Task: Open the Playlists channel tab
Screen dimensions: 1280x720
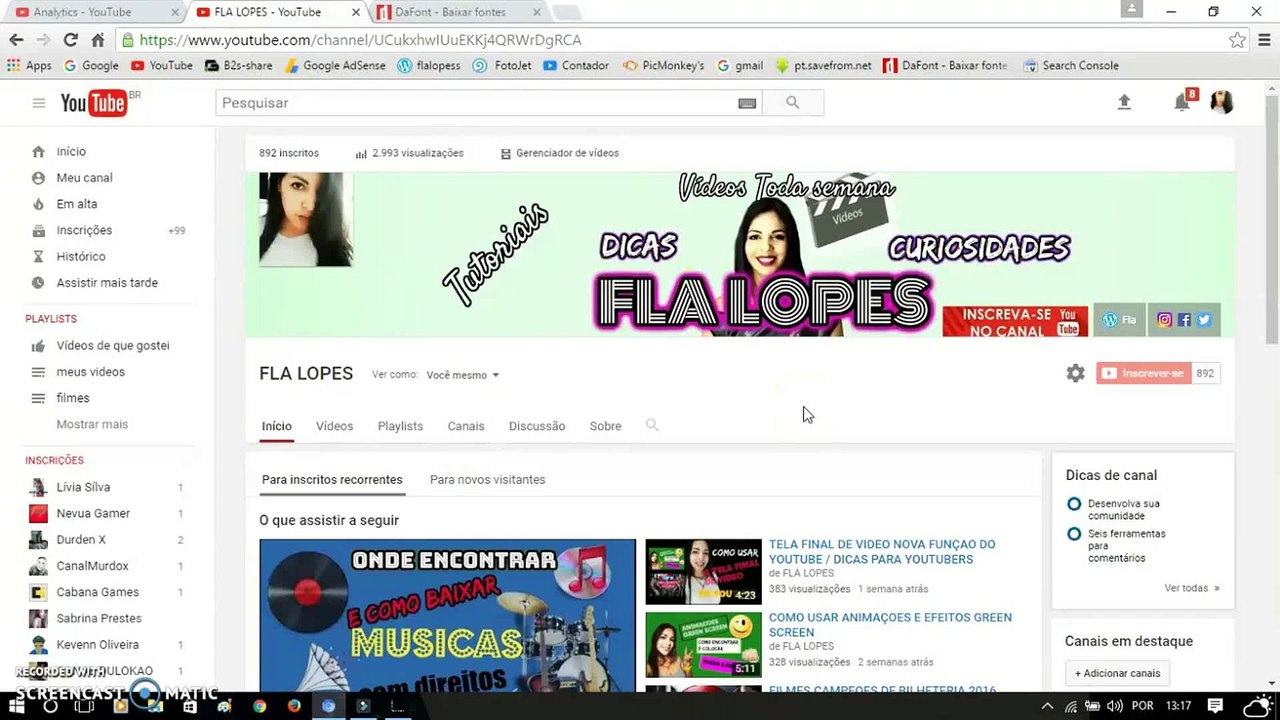Action: click(400, 426)
